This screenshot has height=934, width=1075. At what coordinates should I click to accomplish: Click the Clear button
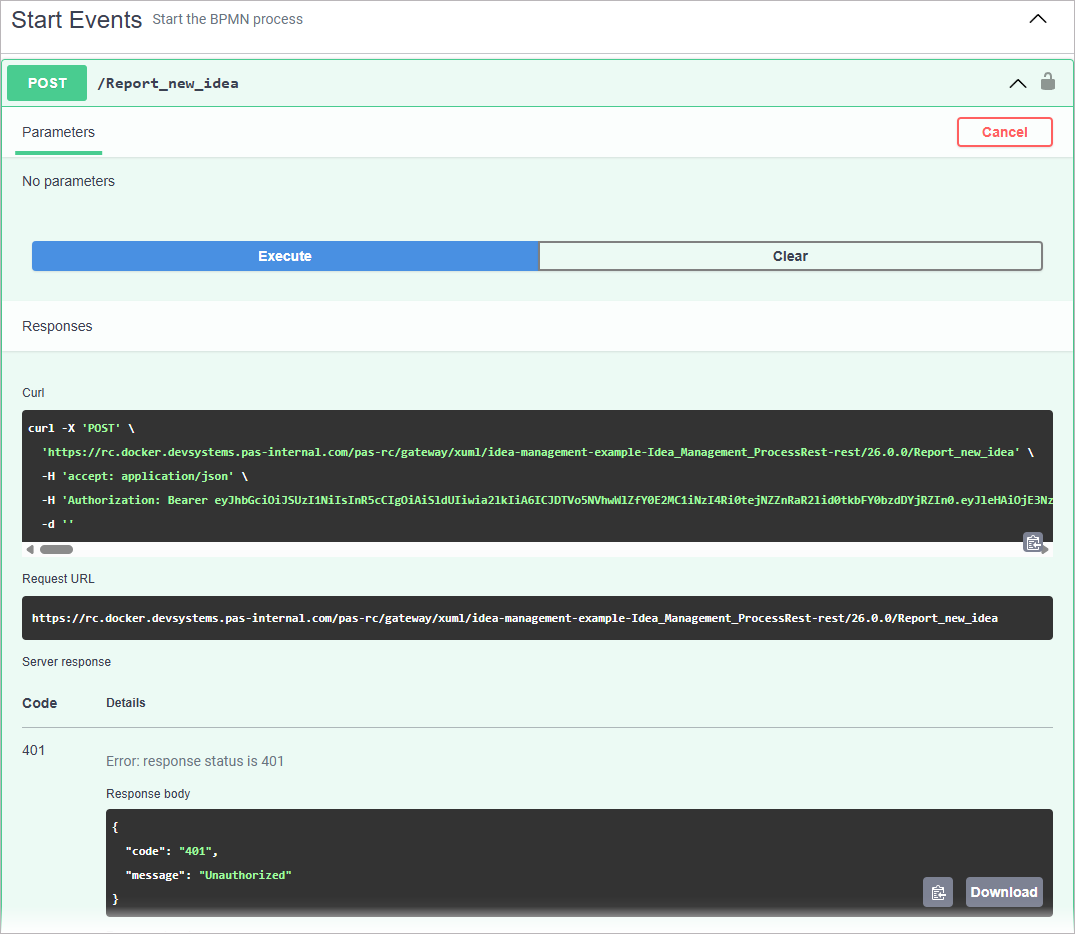tap(790, 256)
